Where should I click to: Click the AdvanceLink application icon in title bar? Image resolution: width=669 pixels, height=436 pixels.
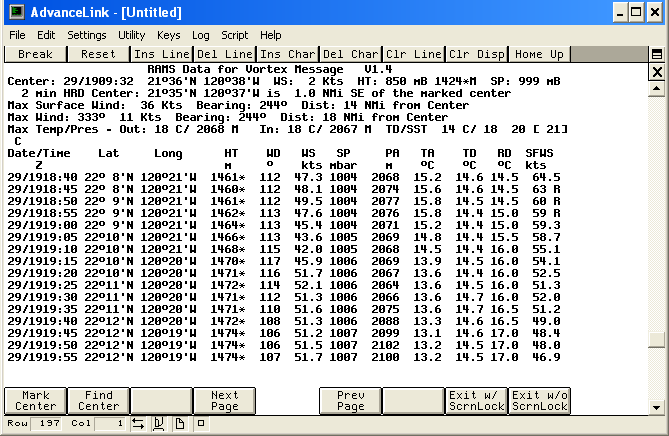pos(17,12)
